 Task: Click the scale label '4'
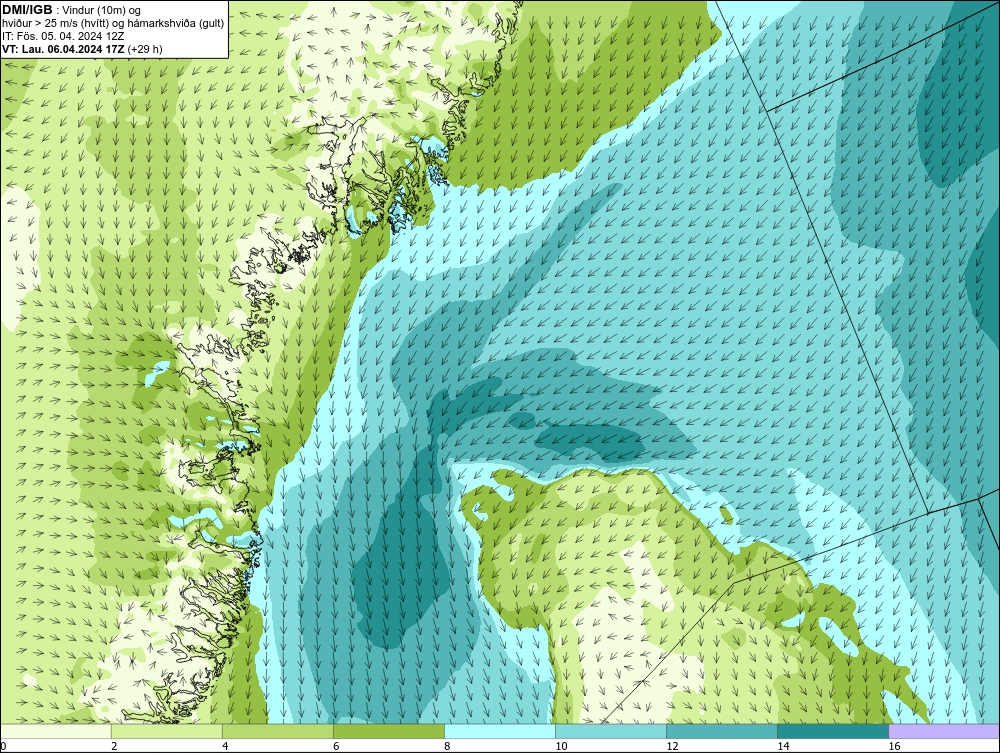(225, 746)
